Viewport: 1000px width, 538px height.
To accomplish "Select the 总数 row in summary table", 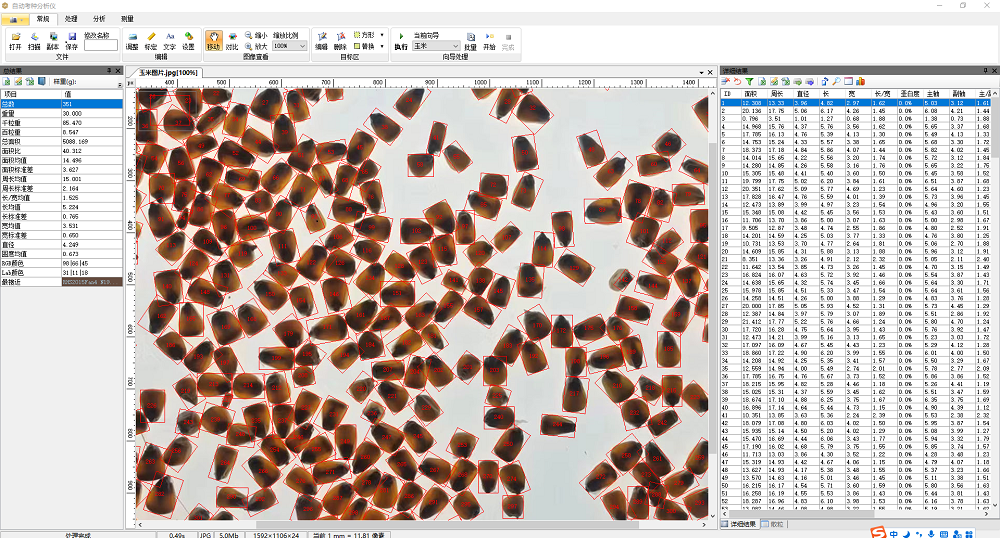I will (60, 103).
